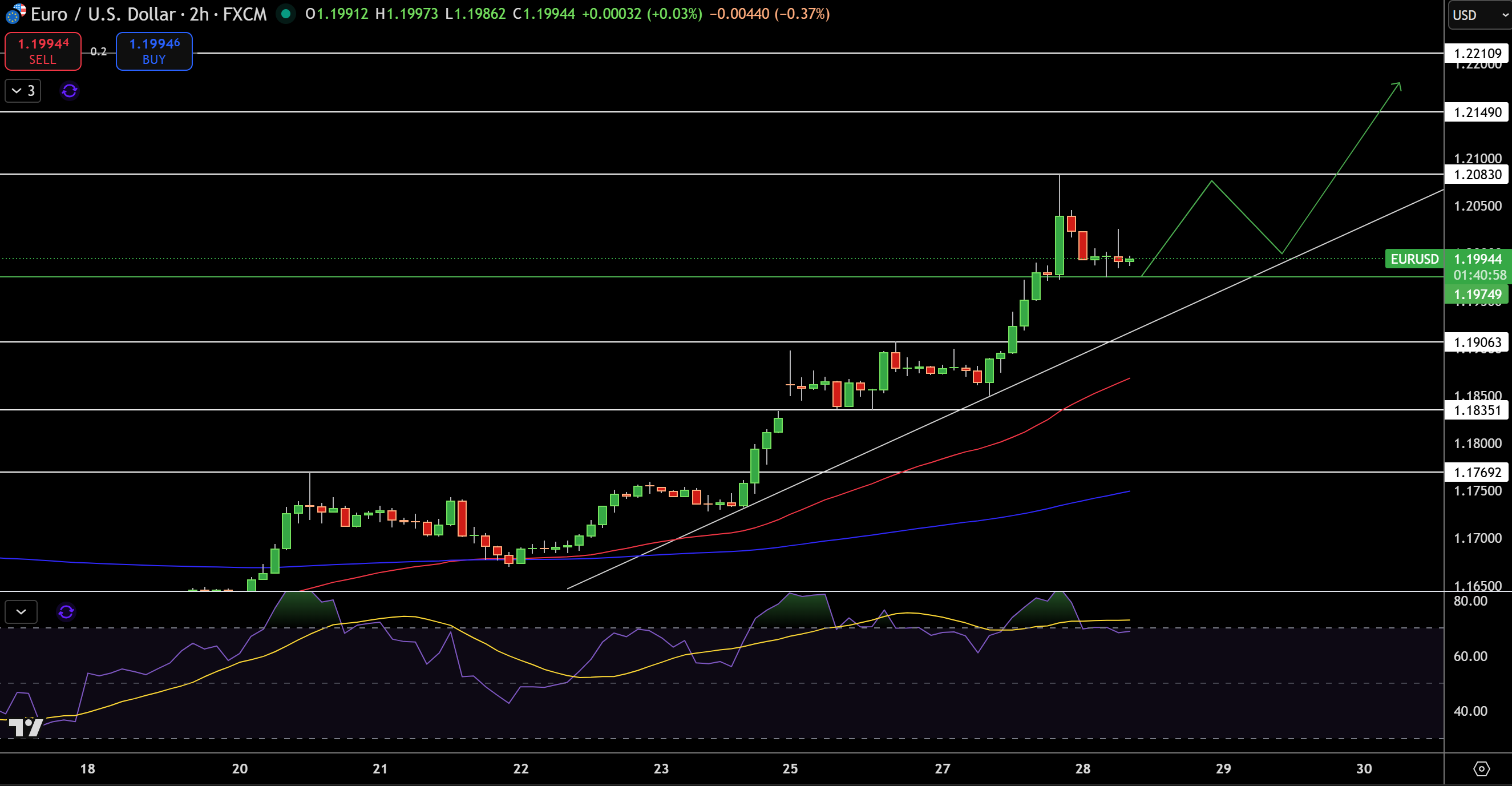Click date label 22 on time axis

(520, 768)
